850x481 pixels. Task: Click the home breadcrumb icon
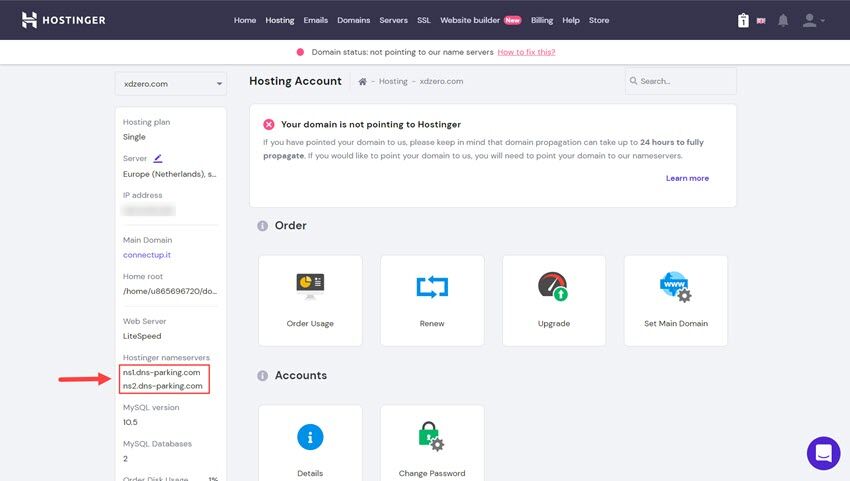[x=363, y=81]
